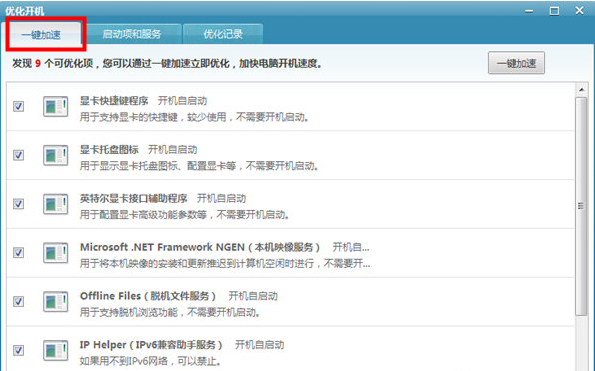
Task: Select the Offline Files（脱机文件服务）title
Action: pos(148,296)
